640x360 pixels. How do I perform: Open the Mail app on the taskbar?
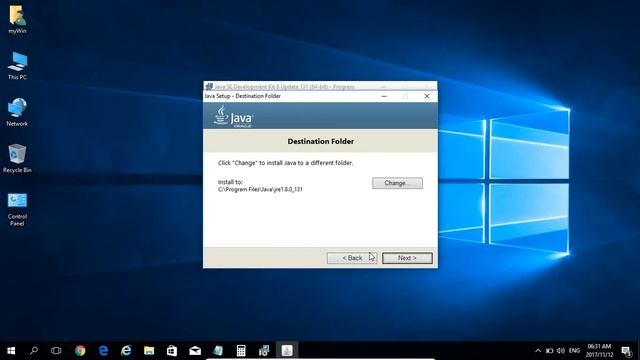click(195, 351)
